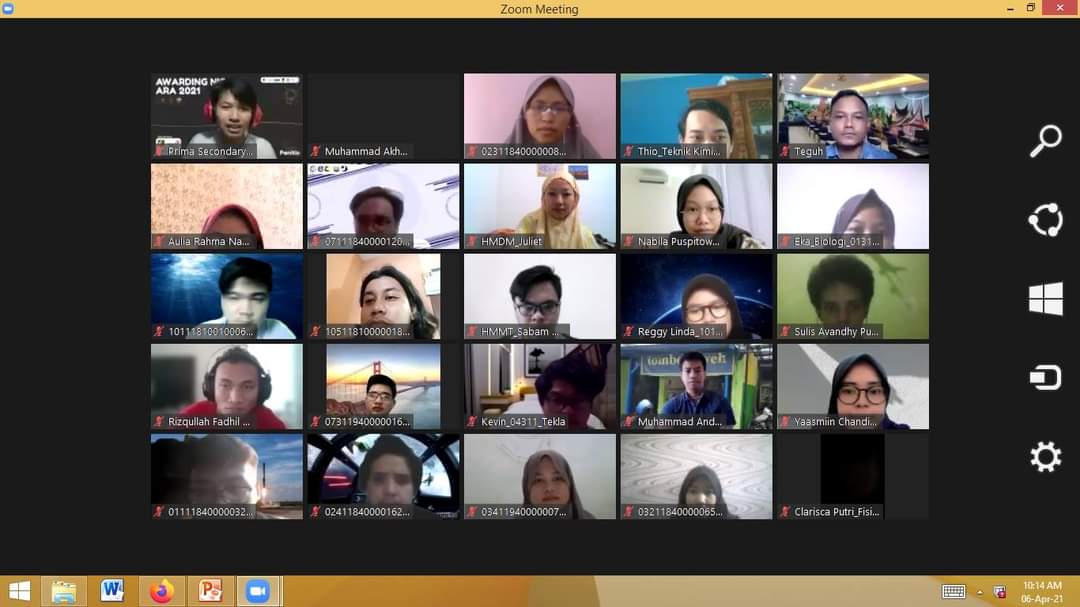1080x607 pixels.
Task: Open Firefox from the taskbar
Action: coord(161,591)
